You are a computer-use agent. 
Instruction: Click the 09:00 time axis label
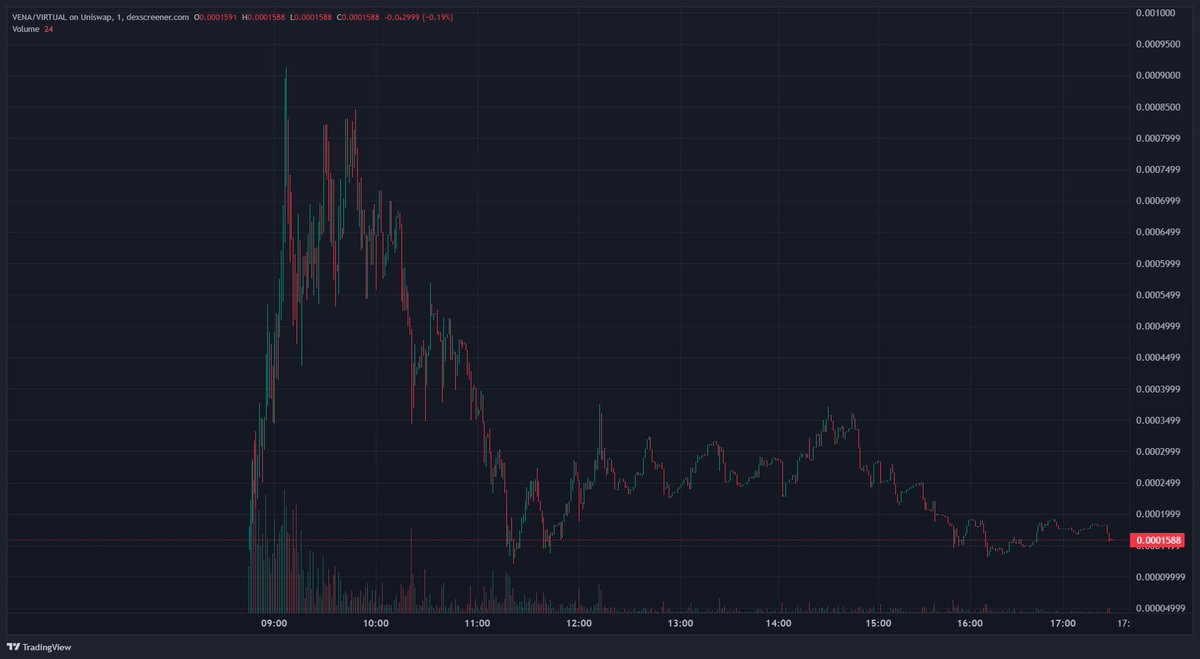[x=274, y=625]
